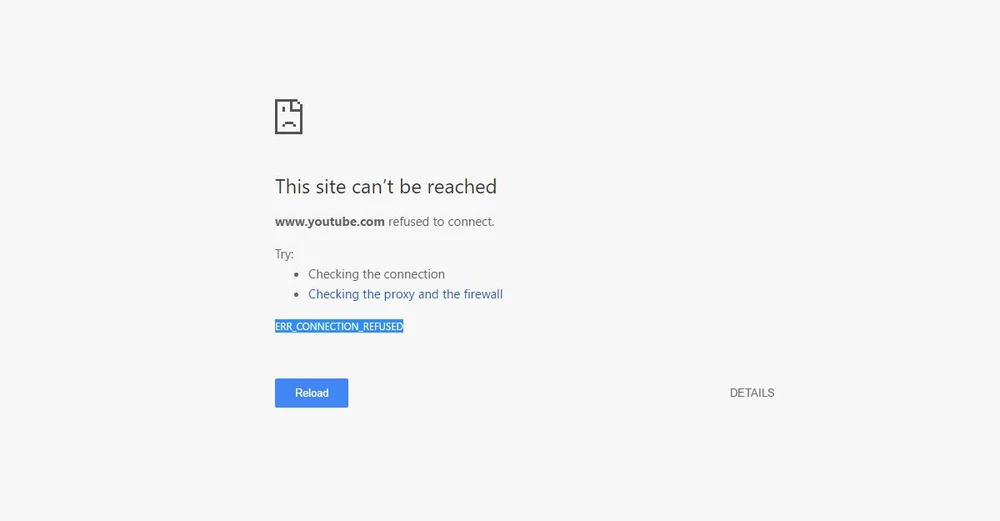Click 'REFUSED' in the highlighted error code
Viewport: 1000px width, 521px height.
[383, 327]
